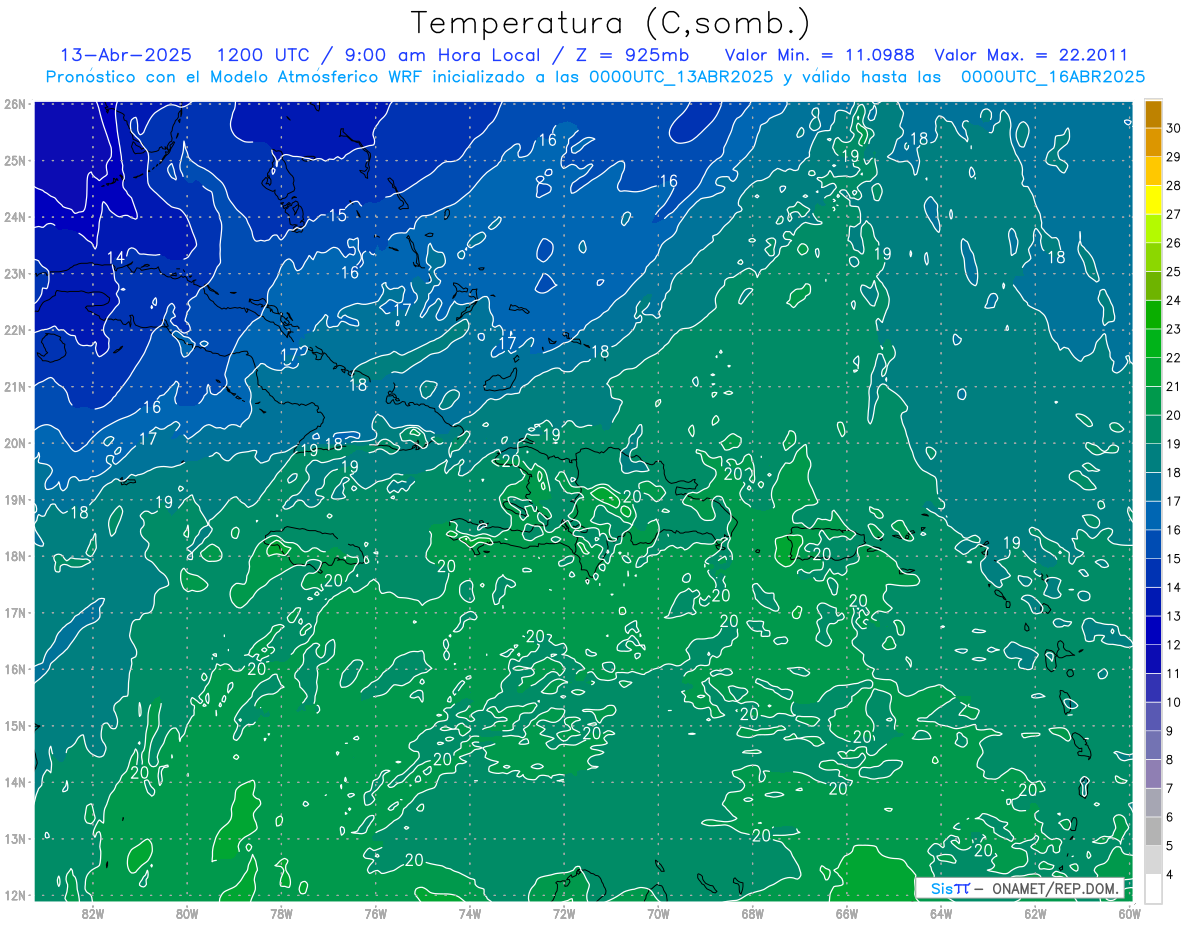Click legend value '13' on color scale
The image size is (1200, 927).
pyautogui.click(x=1174, y=616)
